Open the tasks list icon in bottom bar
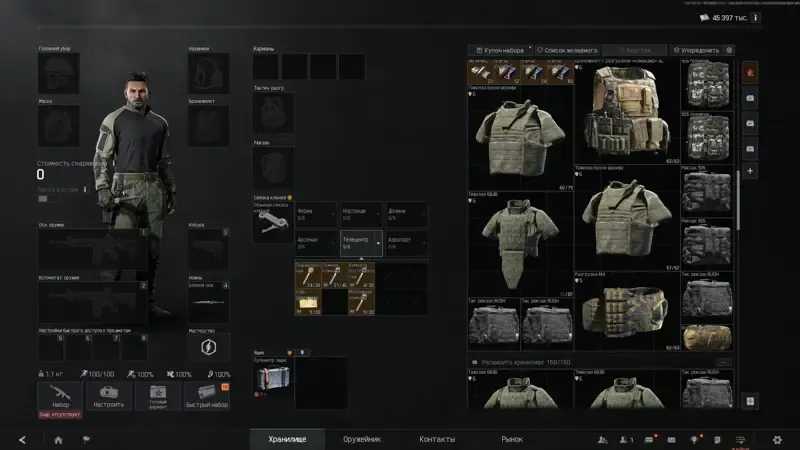800x450 pixels. (x=717, y=440)
